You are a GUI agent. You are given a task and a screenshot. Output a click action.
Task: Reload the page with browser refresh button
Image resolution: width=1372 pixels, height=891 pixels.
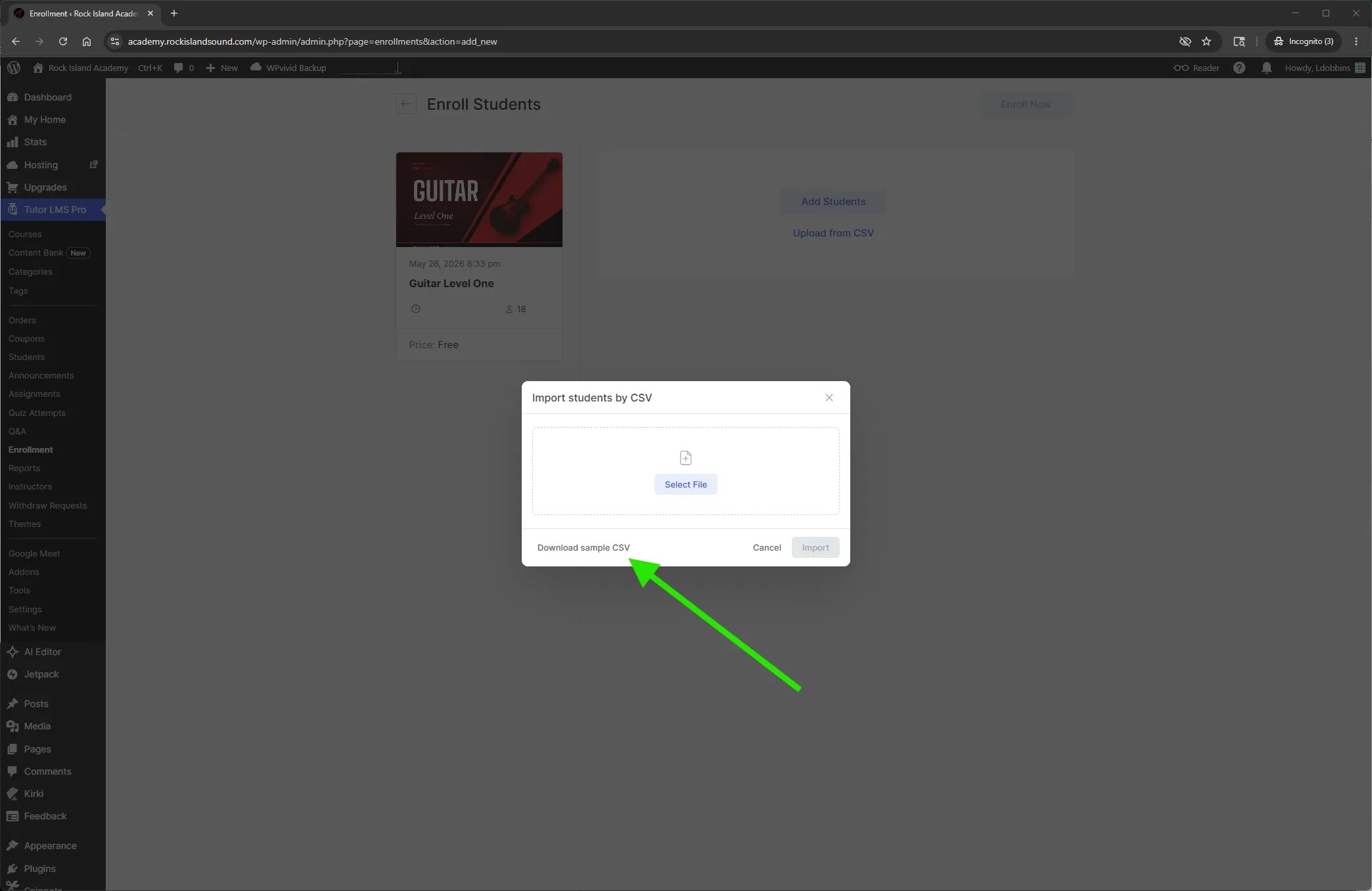[x=63, y=41]
